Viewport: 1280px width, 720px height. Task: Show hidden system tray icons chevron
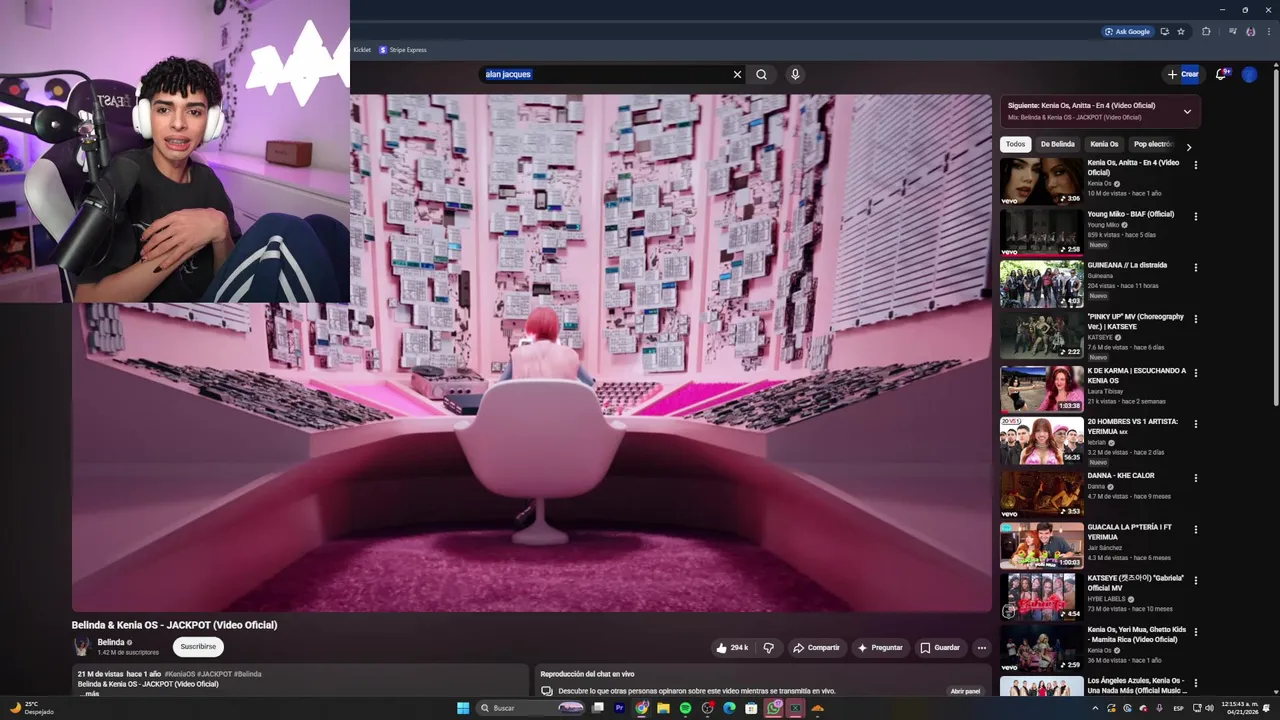tap(1094, 708)
